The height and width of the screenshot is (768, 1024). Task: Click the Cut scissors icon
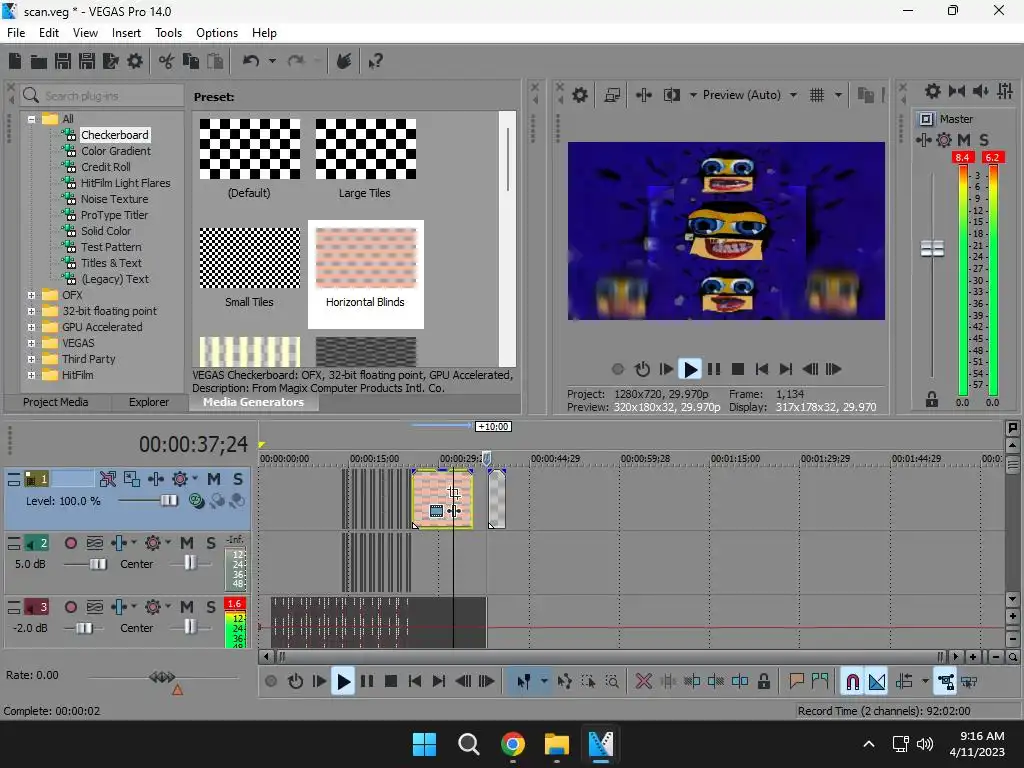pyautogui.click(x=167, y=61)
